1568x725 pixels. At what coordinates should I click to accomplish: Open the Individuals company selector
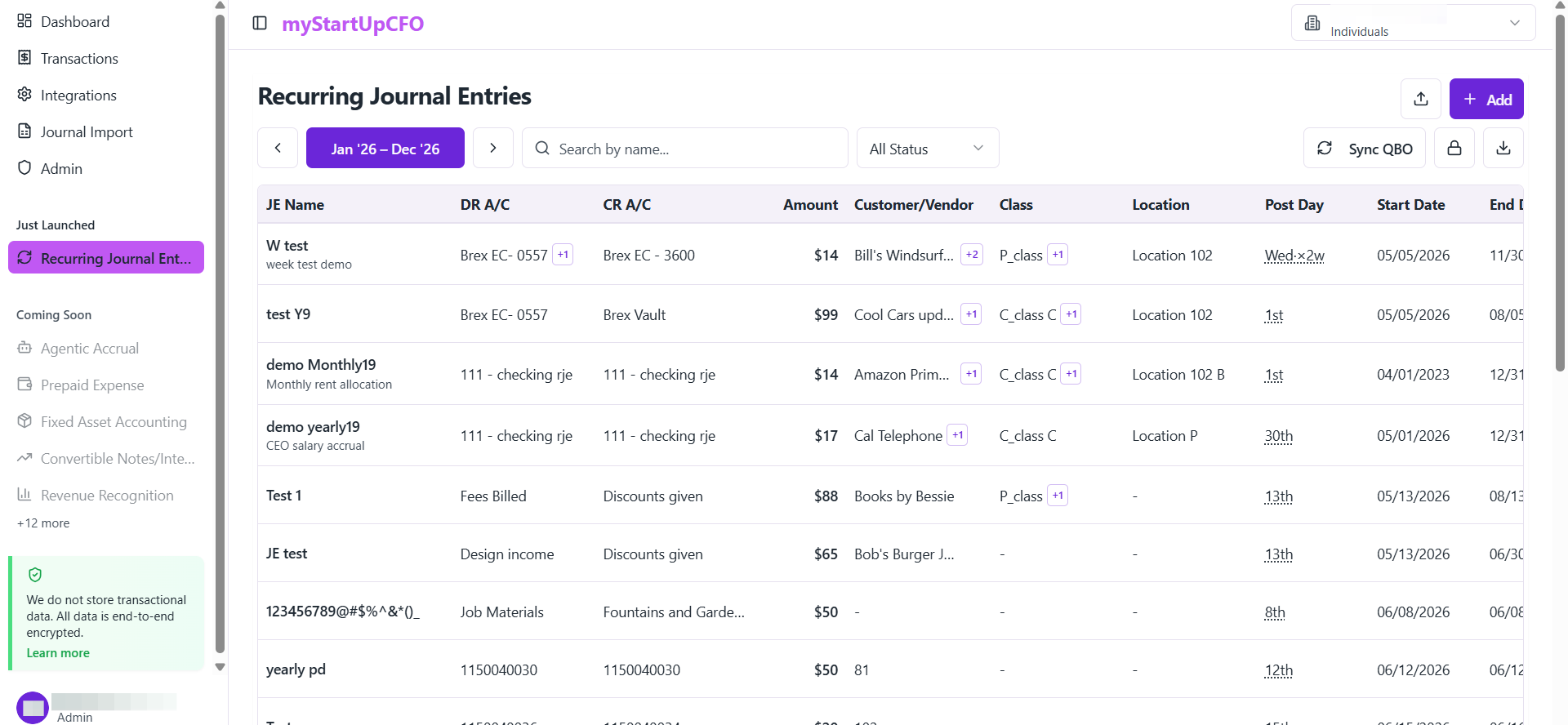(x=1414, y=23)
